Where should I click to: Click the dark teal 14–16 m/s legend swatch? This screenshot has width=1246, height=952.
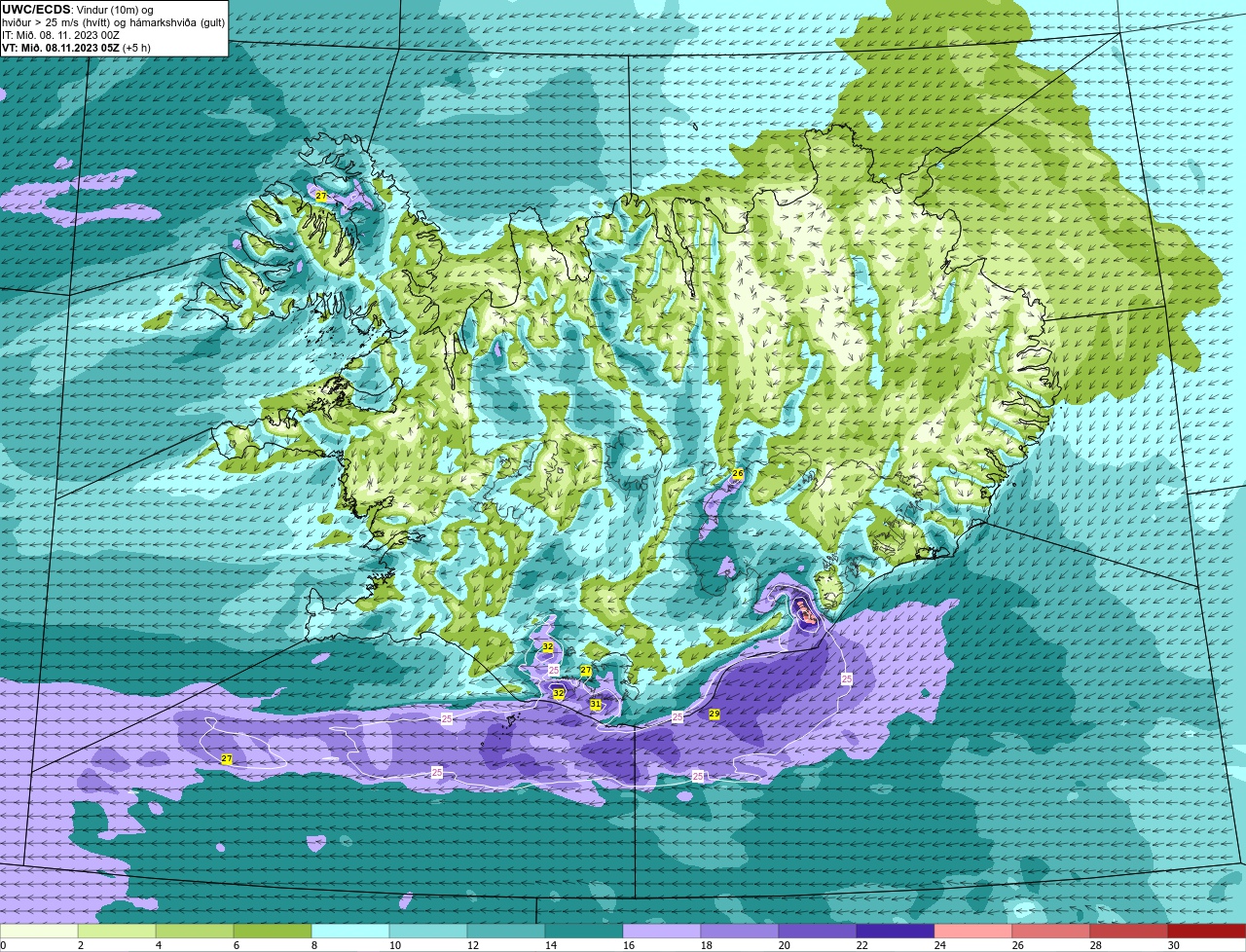[x=584, y=932]
